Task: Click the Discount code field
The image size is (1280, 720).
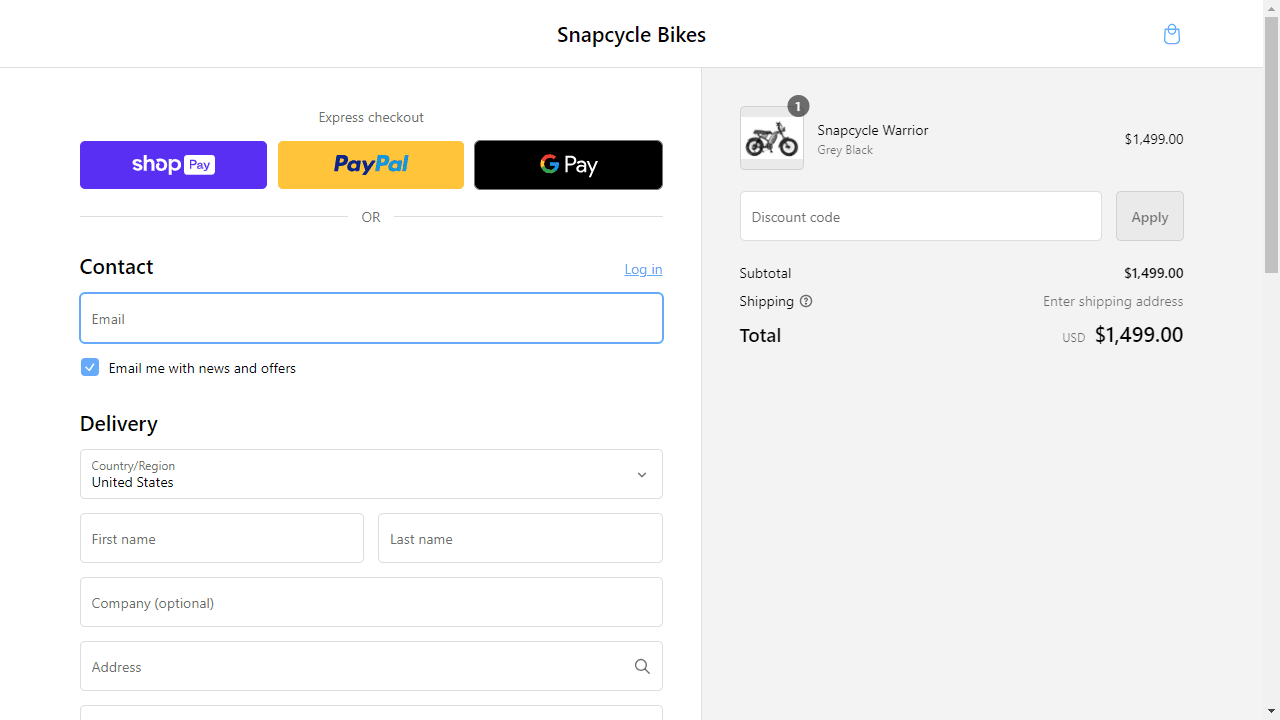Action: [921, 216]
